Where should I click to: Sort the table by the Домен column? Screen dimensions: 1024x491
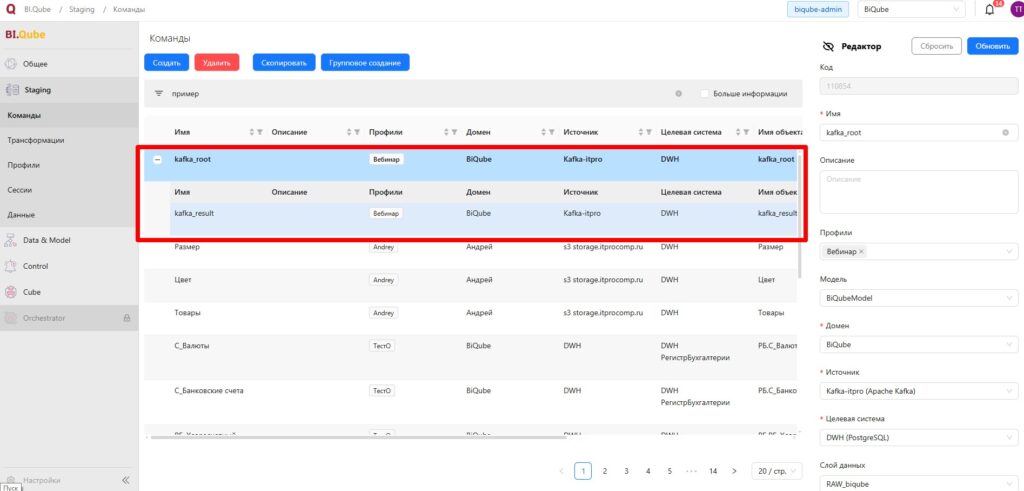pyautogui.click(x=544, y=133)
